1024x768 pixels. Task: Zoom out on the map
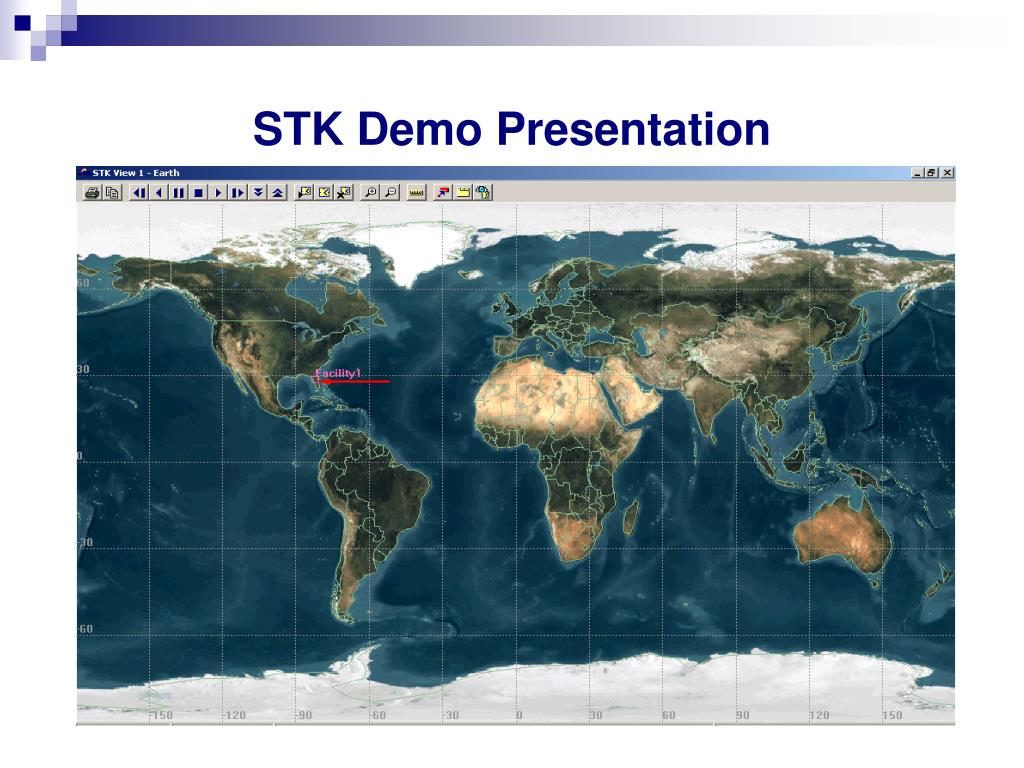[x=391, y=193]
